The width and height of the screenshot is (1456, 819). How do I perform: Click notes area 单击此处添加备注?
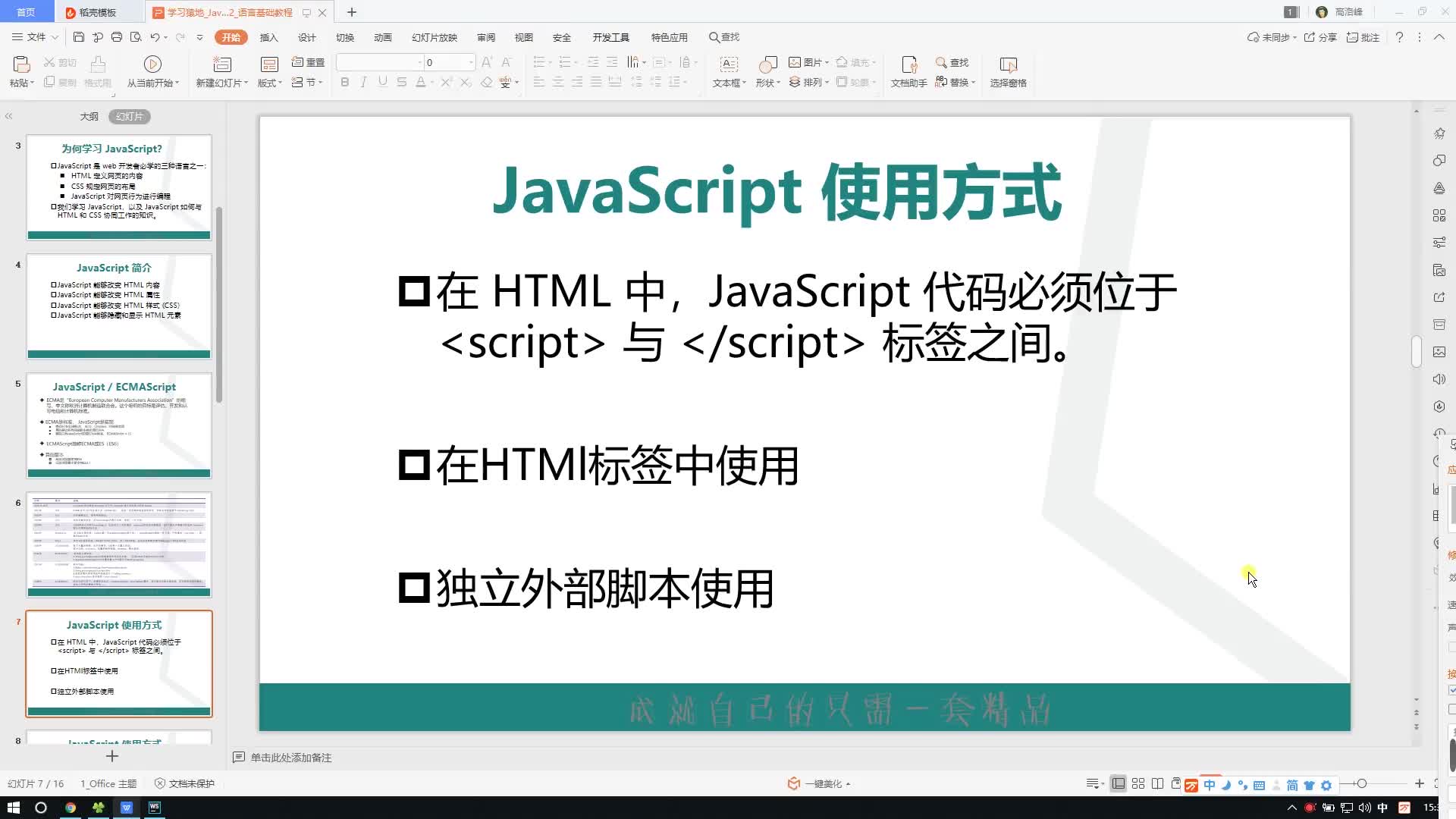[291, 758]
